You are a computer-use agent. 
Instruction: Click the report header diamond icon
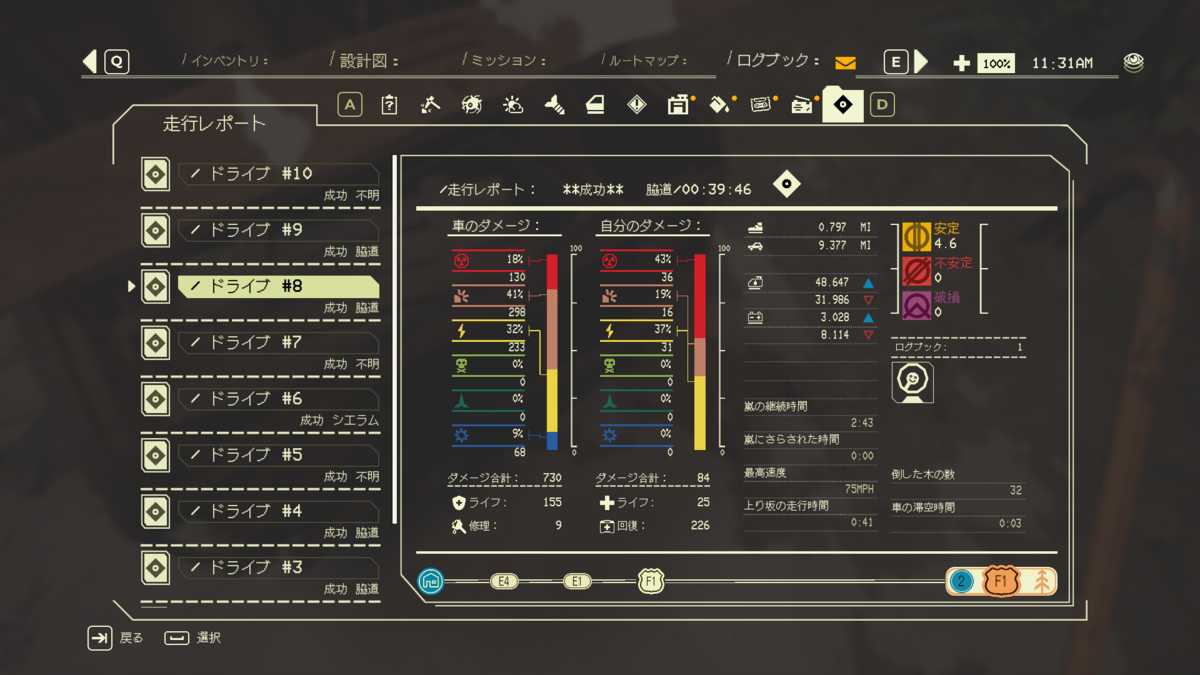click(787, 184)
